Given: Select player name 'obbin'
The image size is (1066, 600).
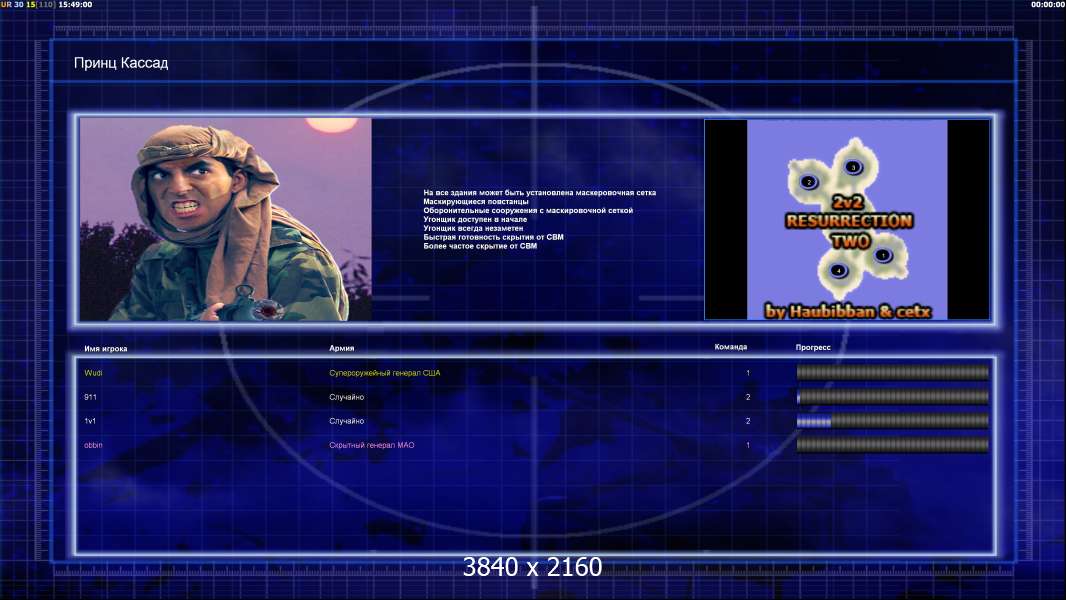Looking at the screenshot, I should click(93, 445).
